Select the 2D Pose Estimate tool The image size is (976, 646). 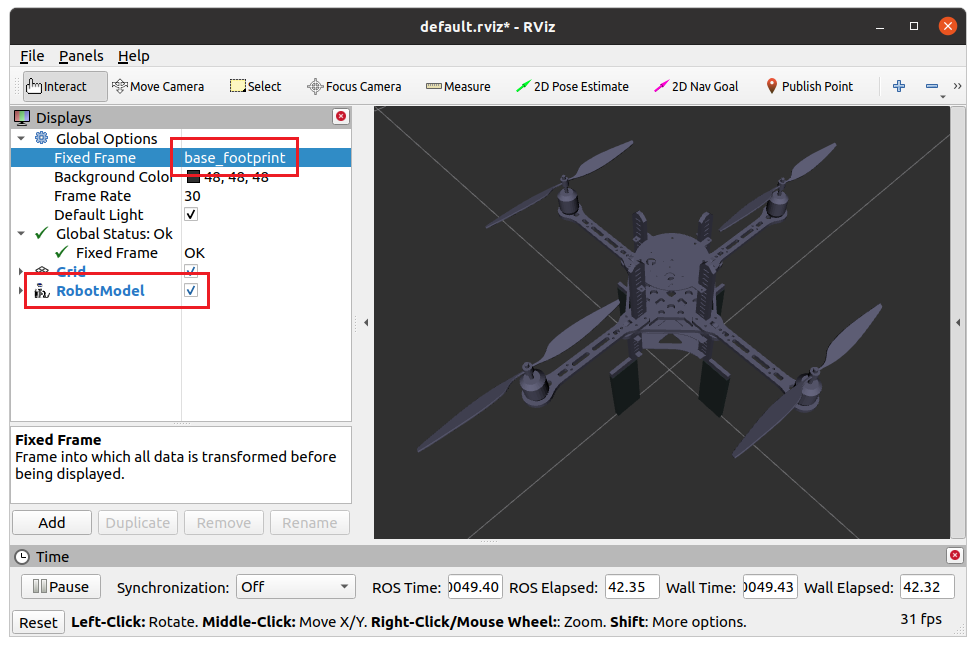(572, 86)
